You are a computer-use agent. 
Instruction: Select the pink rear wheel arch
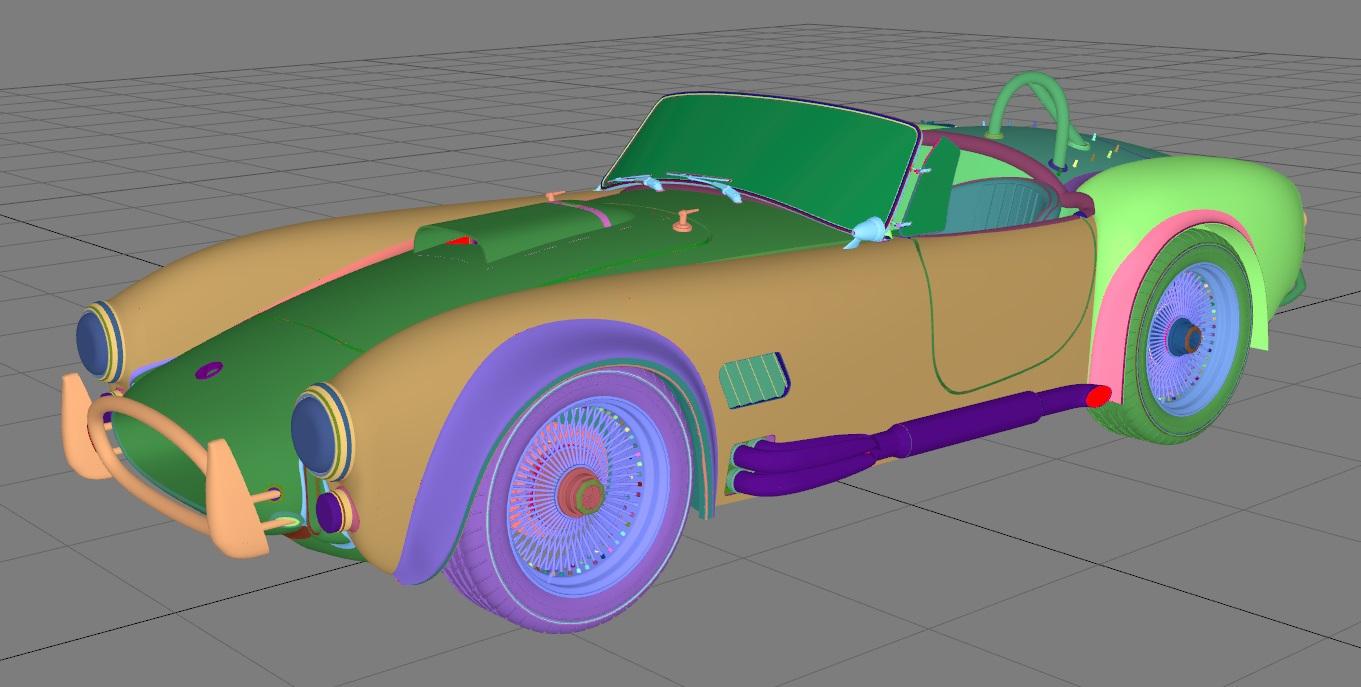[1140, 290]
